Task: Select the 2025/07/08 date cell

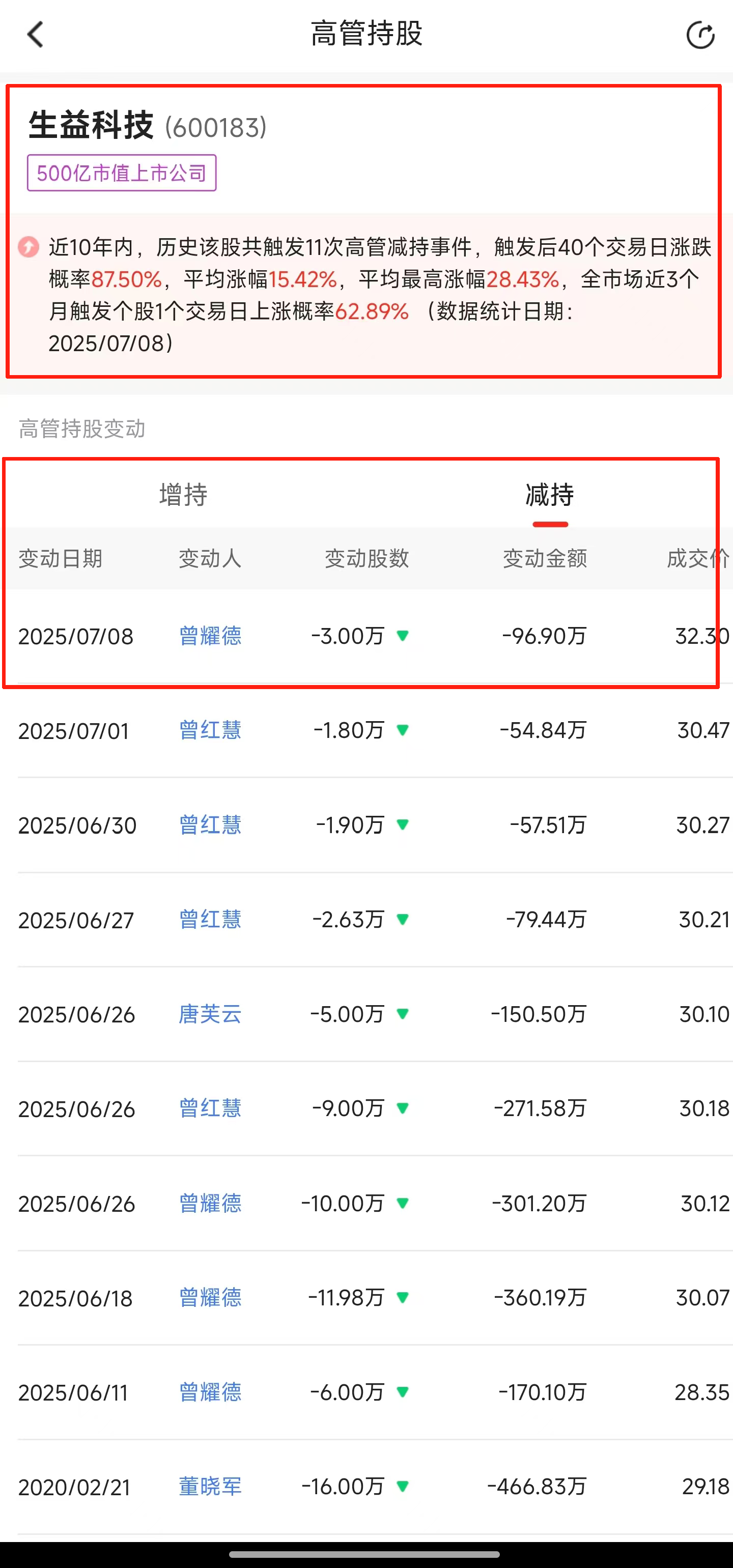Action: pyautogui.click(x=75, y=637)
